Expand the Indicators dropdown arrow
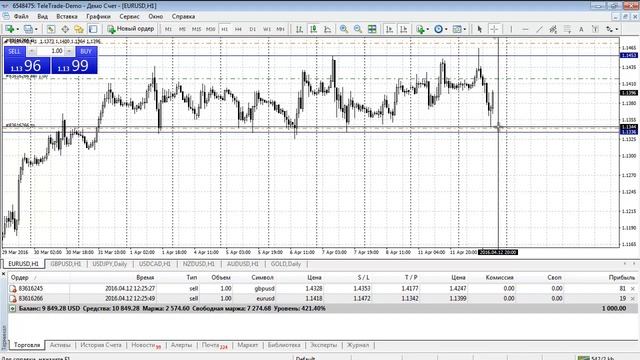Screen dimensions: 640x360 pos(427,29)
